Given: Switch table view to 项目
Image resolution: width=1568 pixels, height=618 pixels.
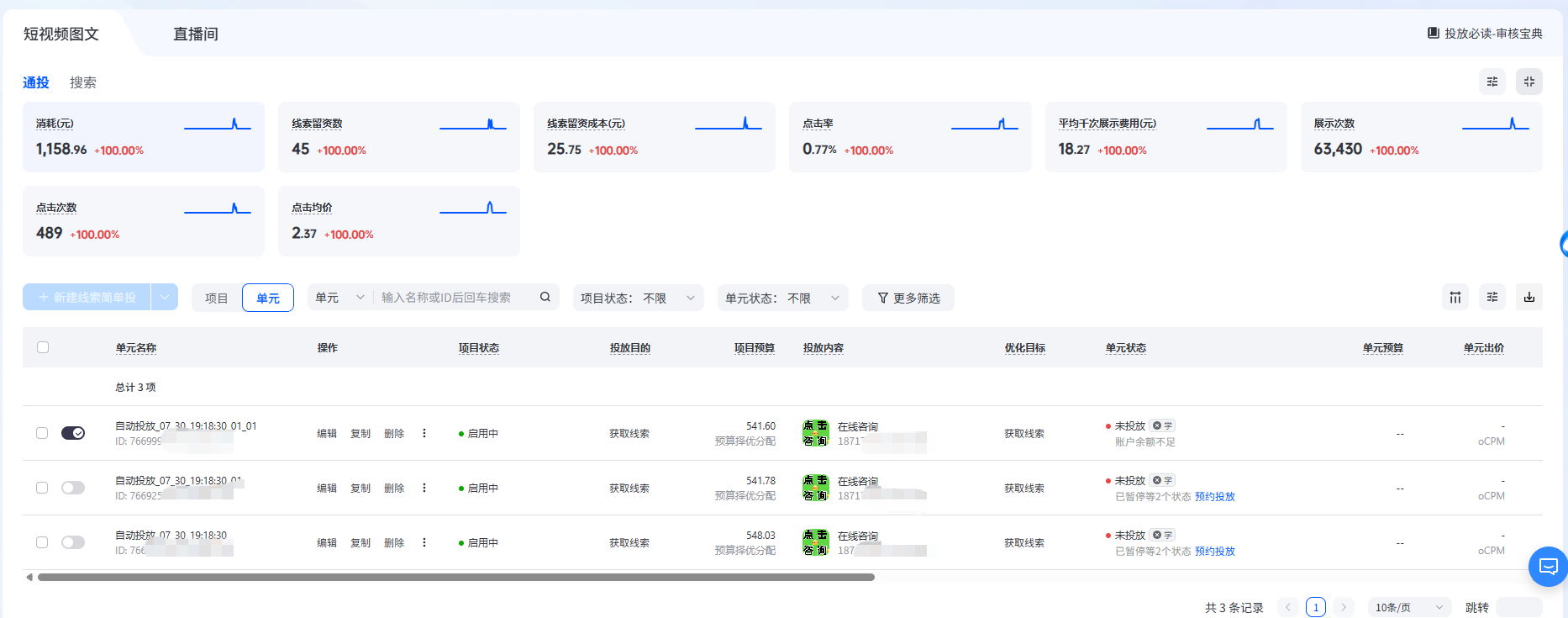Looking at the screenshot, I should click(x=217, y=298).
